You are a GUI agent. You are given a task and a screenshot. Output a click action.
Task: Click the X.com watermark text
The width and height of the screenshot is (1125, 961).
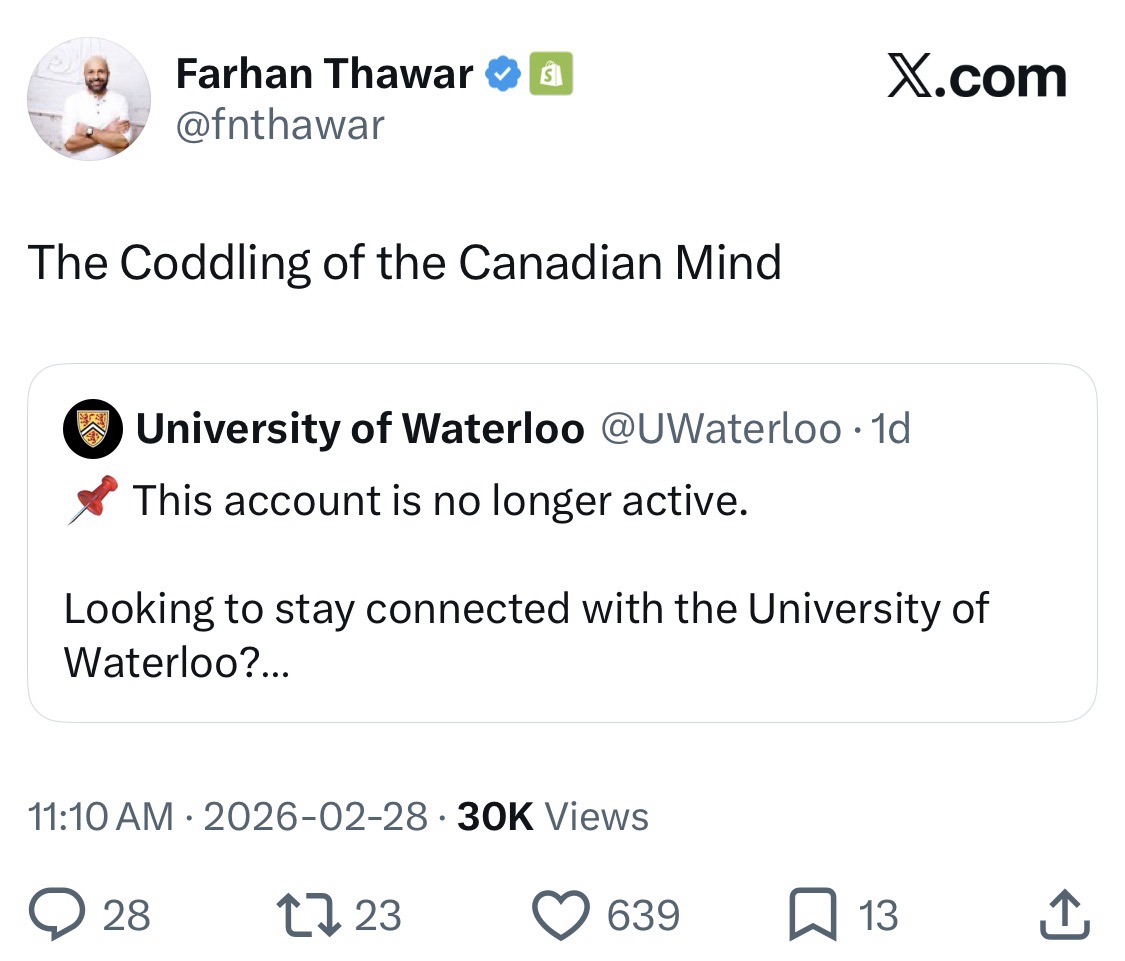coord(976,79)
